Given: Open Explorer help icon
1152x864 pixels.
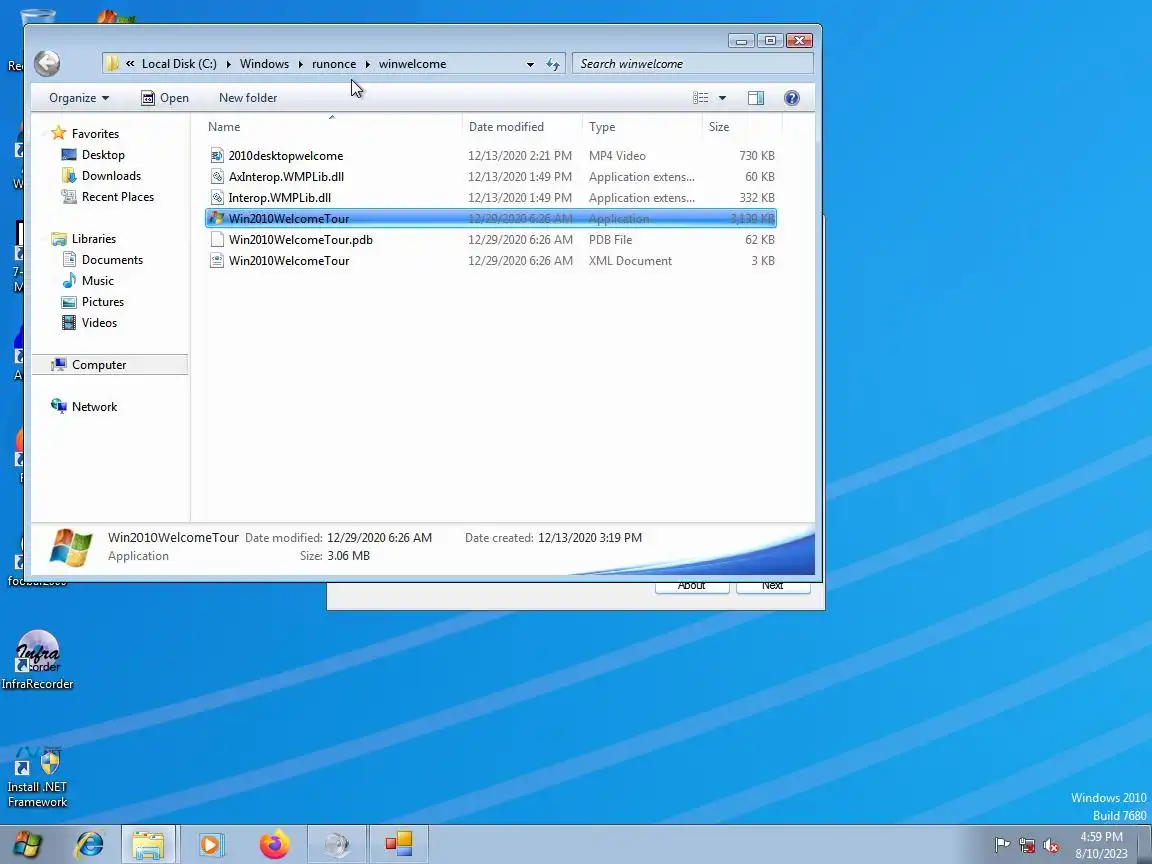Looking at the screenshot, I should (791, 98).
